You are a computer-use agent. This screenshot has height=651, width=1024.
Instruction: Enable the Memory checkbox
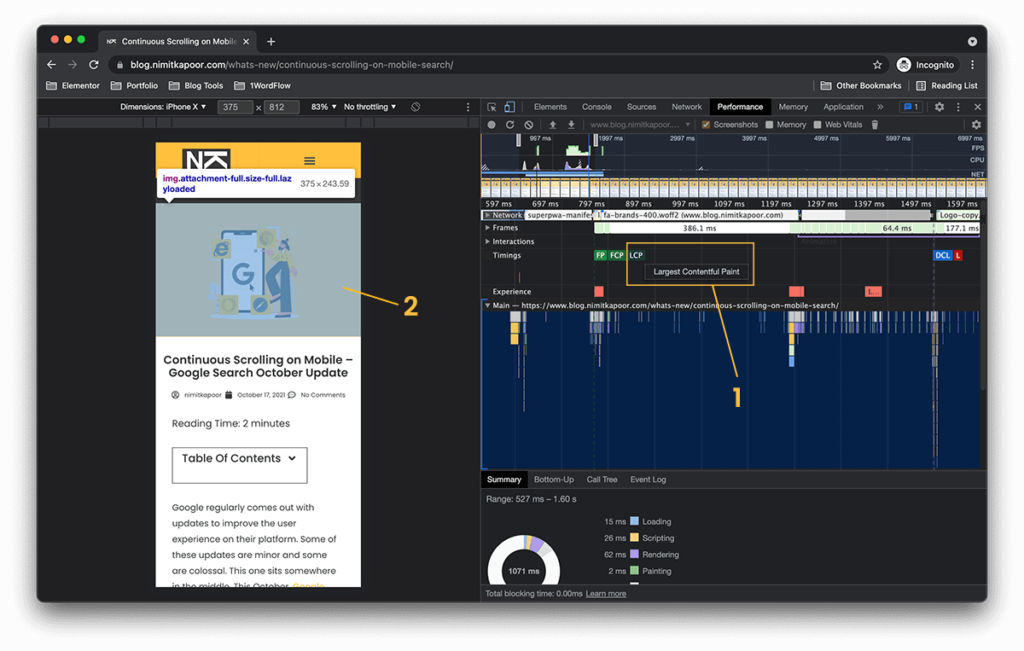click(x=769, y=125)
